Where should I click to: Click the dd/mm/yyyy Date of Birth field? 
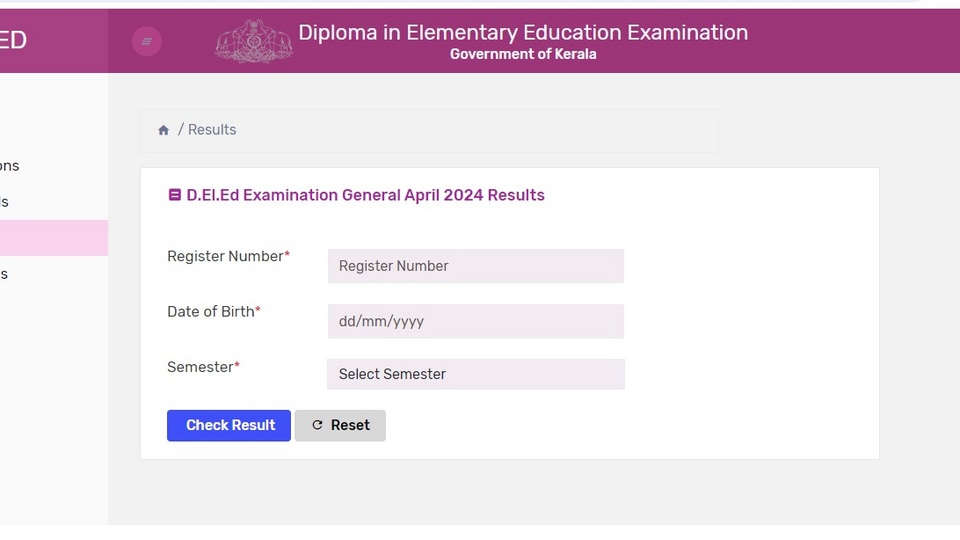click(x=476, y=321)
